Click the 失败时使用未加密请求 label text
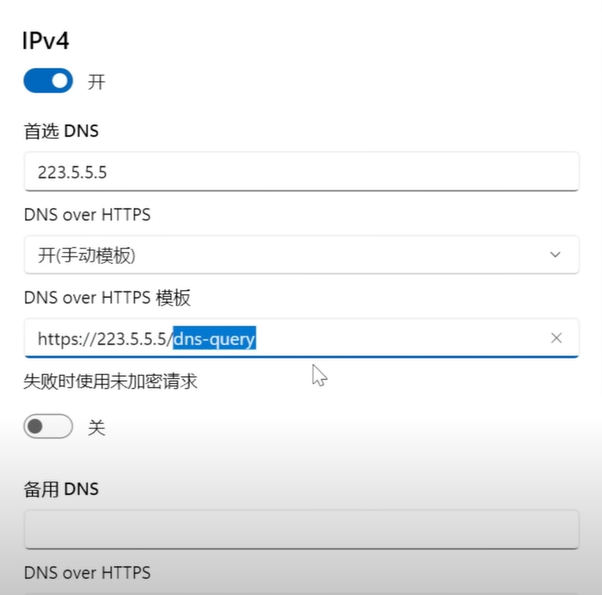 [x=110, y=382]
